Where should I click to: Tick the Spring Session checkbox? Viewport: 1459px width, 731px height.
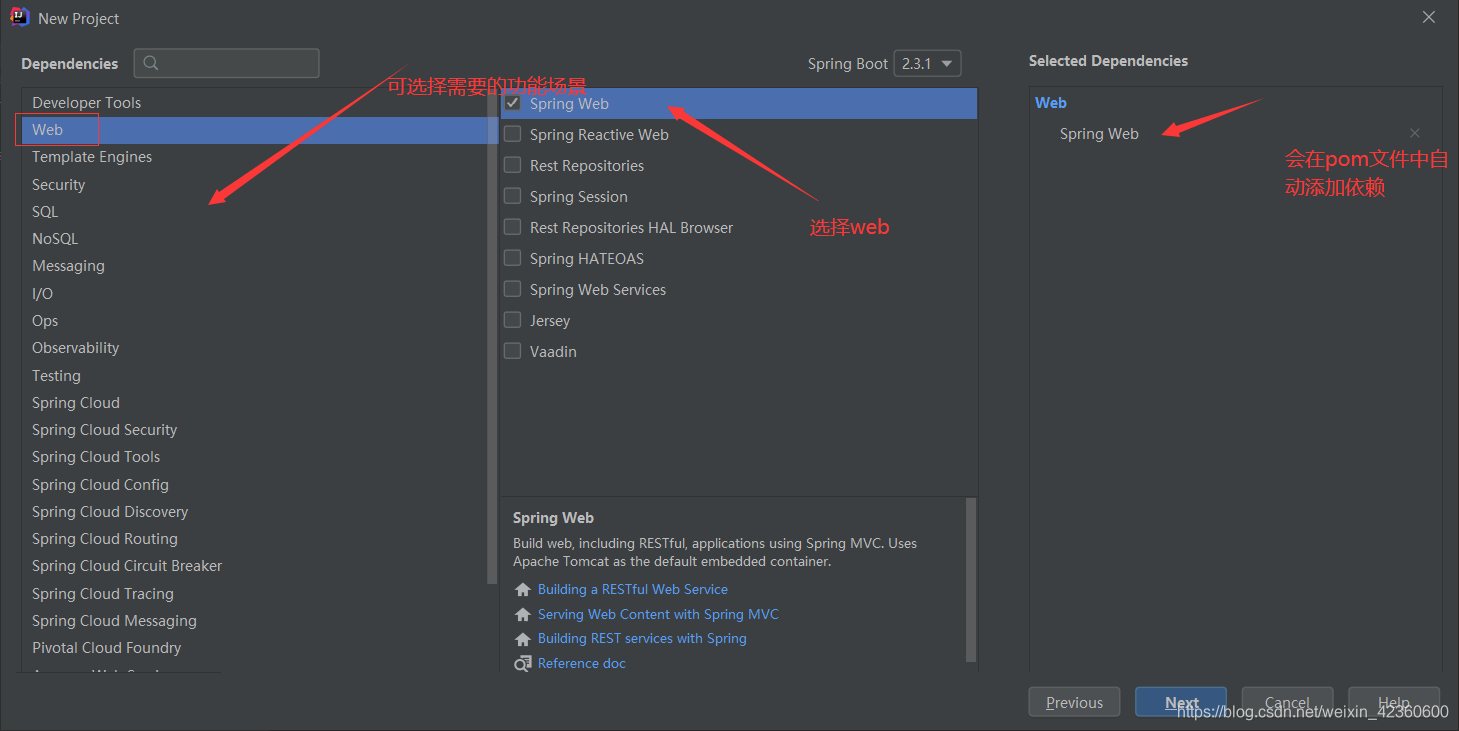[513, 196]
